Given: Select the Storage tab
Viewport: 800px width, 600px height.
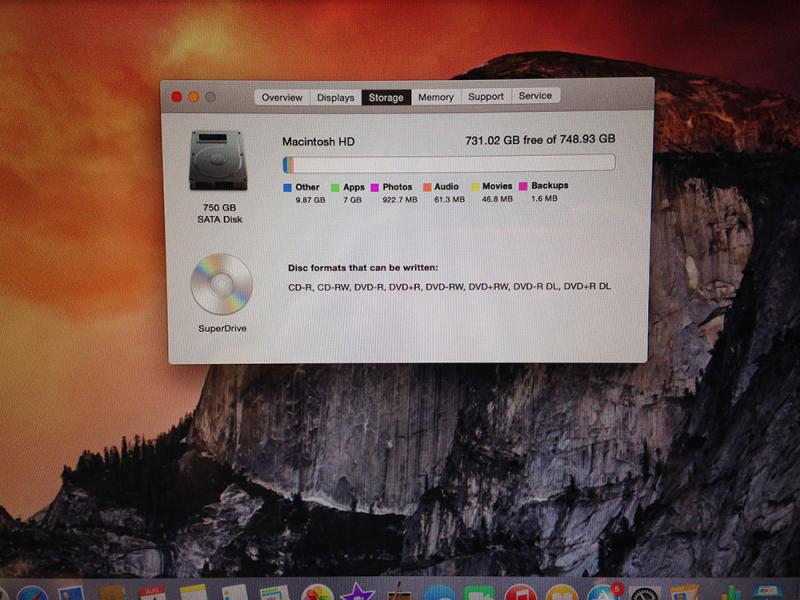Looking at the screenshot, I should click(386, 97).
